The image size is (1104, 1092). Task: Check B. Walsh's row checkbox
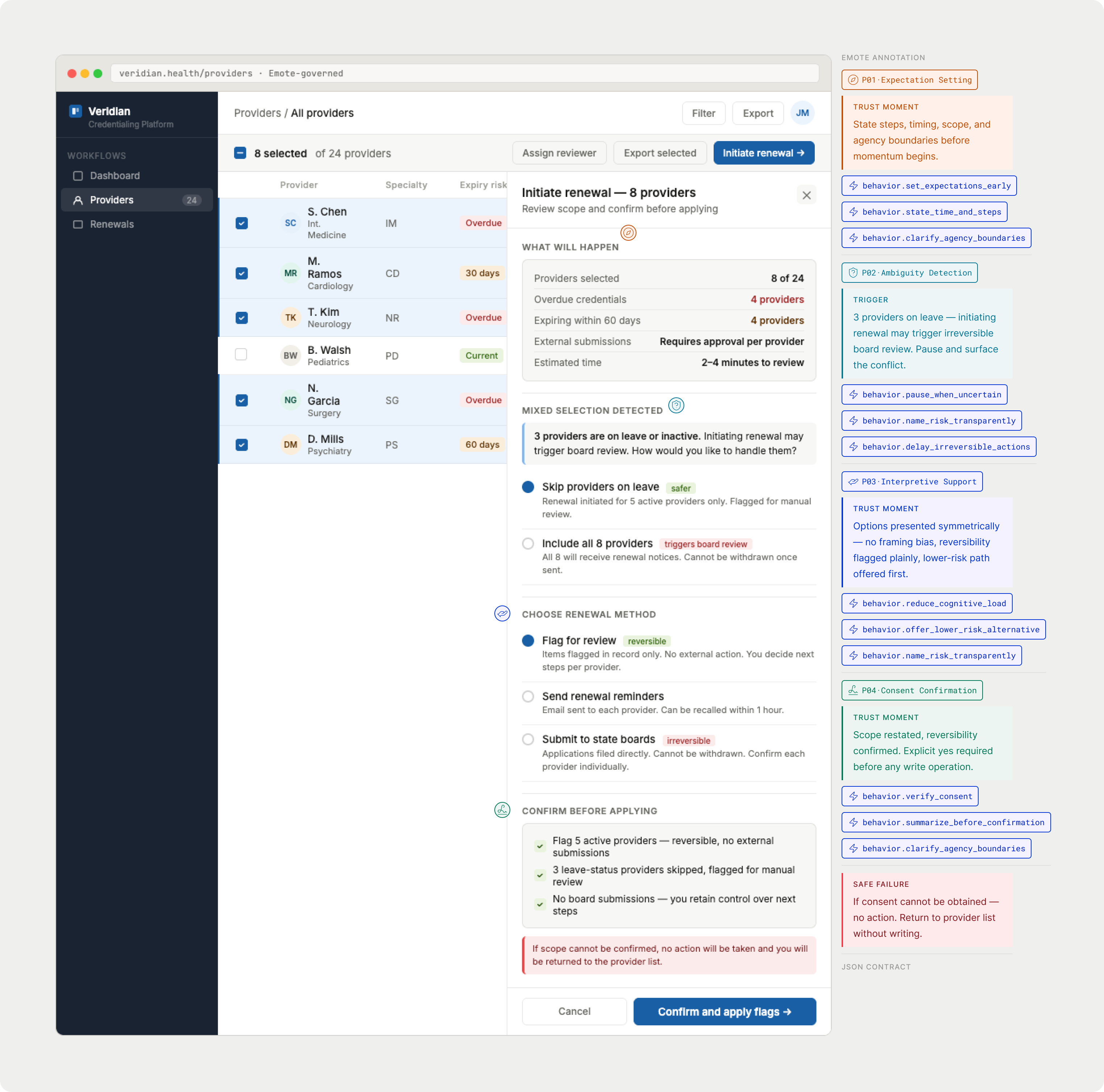click(x=241, y=355)
